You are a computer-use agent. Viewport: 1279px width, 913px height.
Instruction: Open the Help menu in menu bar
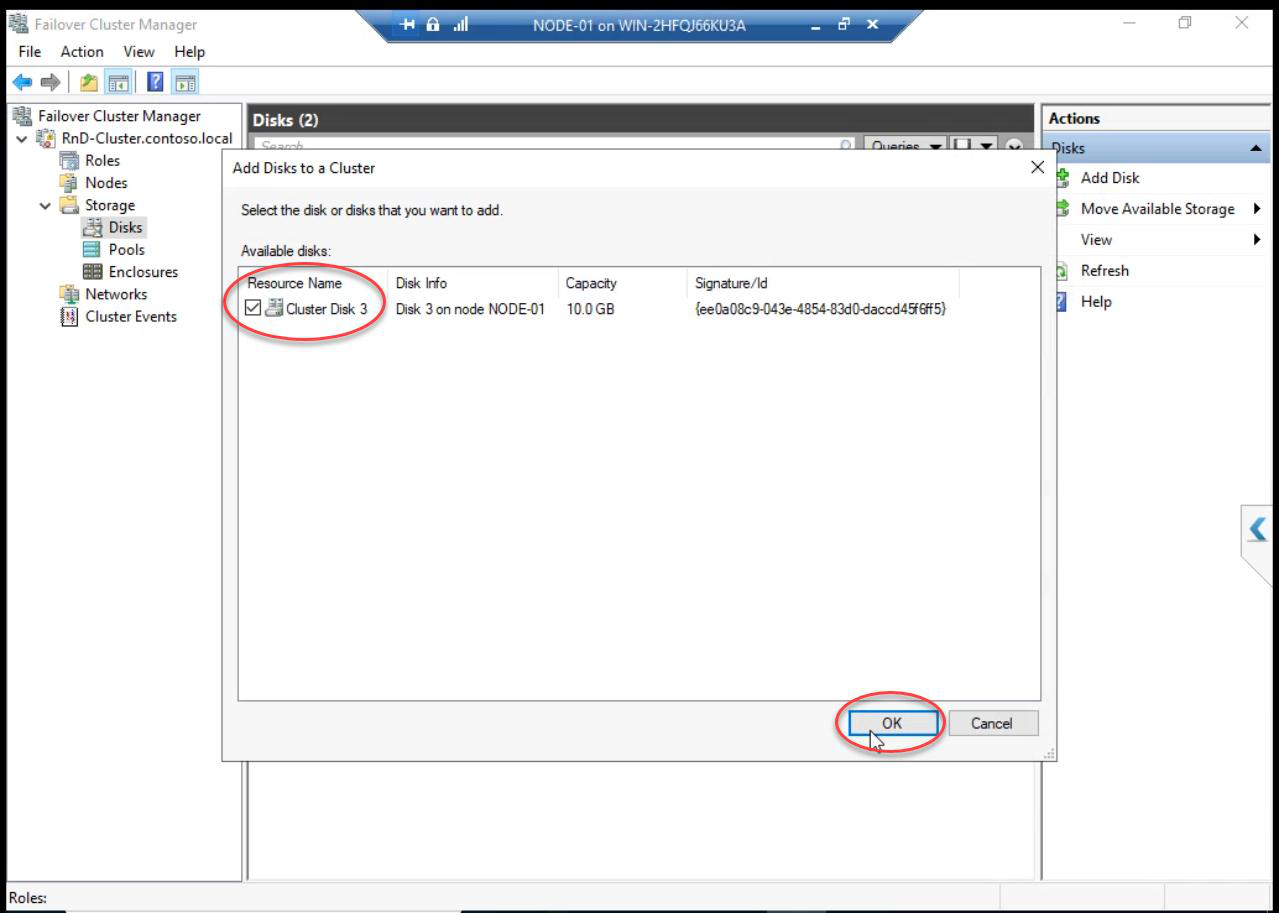click(x=189, y=51)
